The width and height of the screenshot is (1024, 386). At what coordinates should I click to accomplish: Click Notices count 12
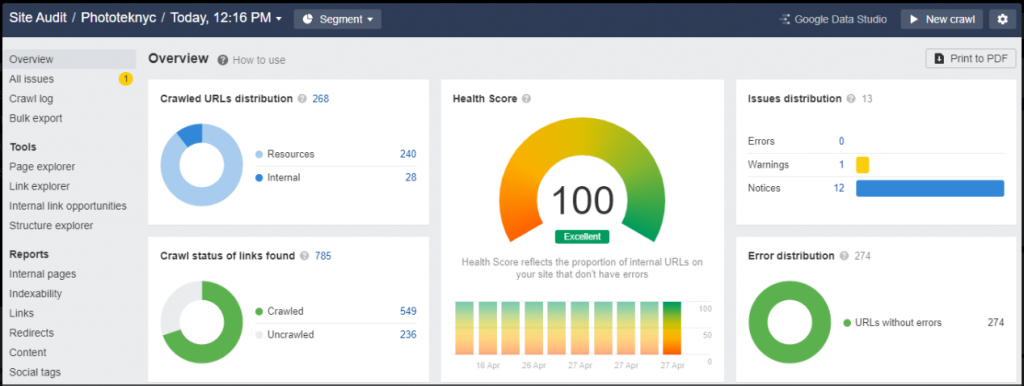839,188
